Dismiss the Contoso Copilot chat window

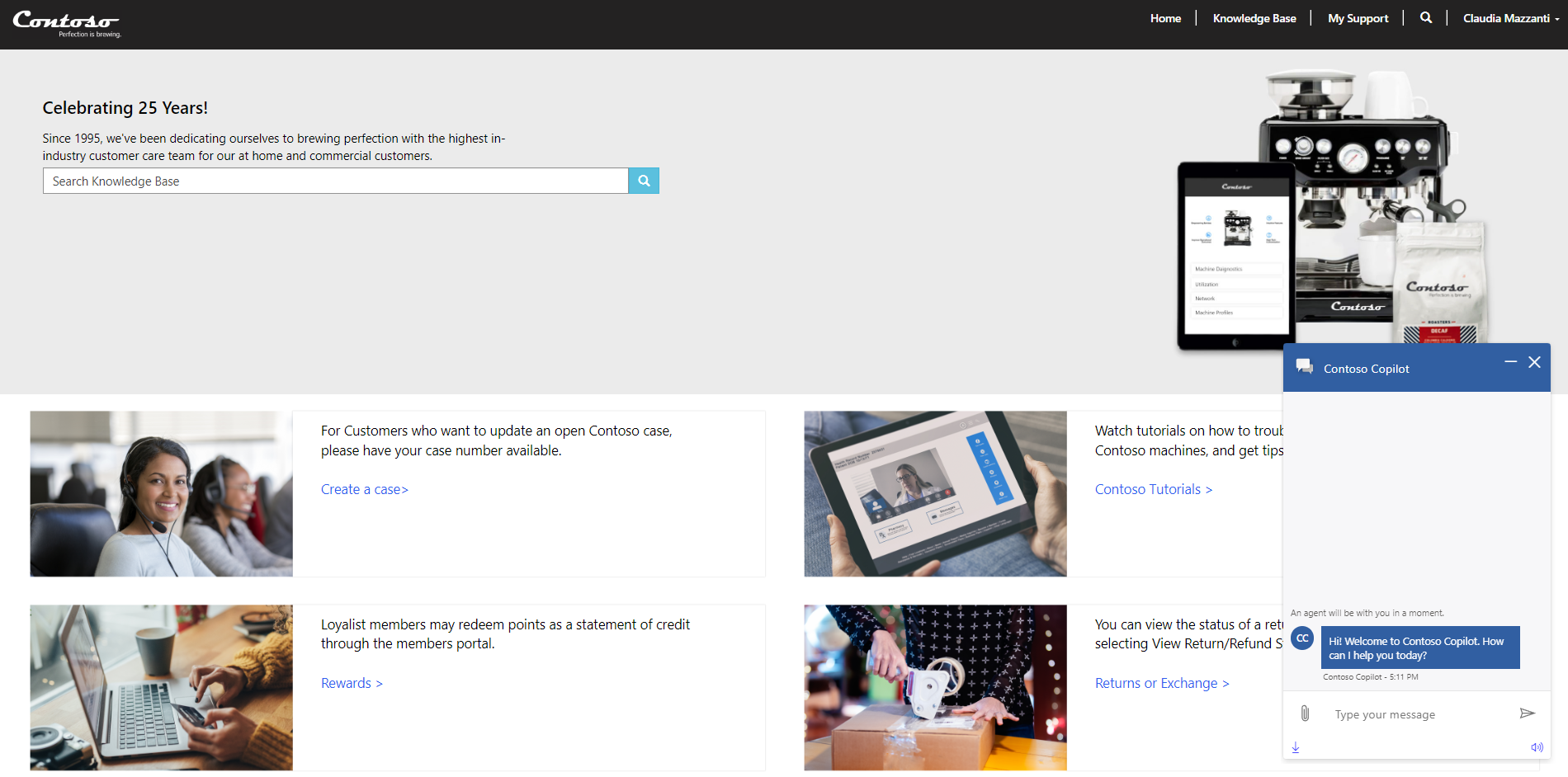click(x=1535, y=362)
